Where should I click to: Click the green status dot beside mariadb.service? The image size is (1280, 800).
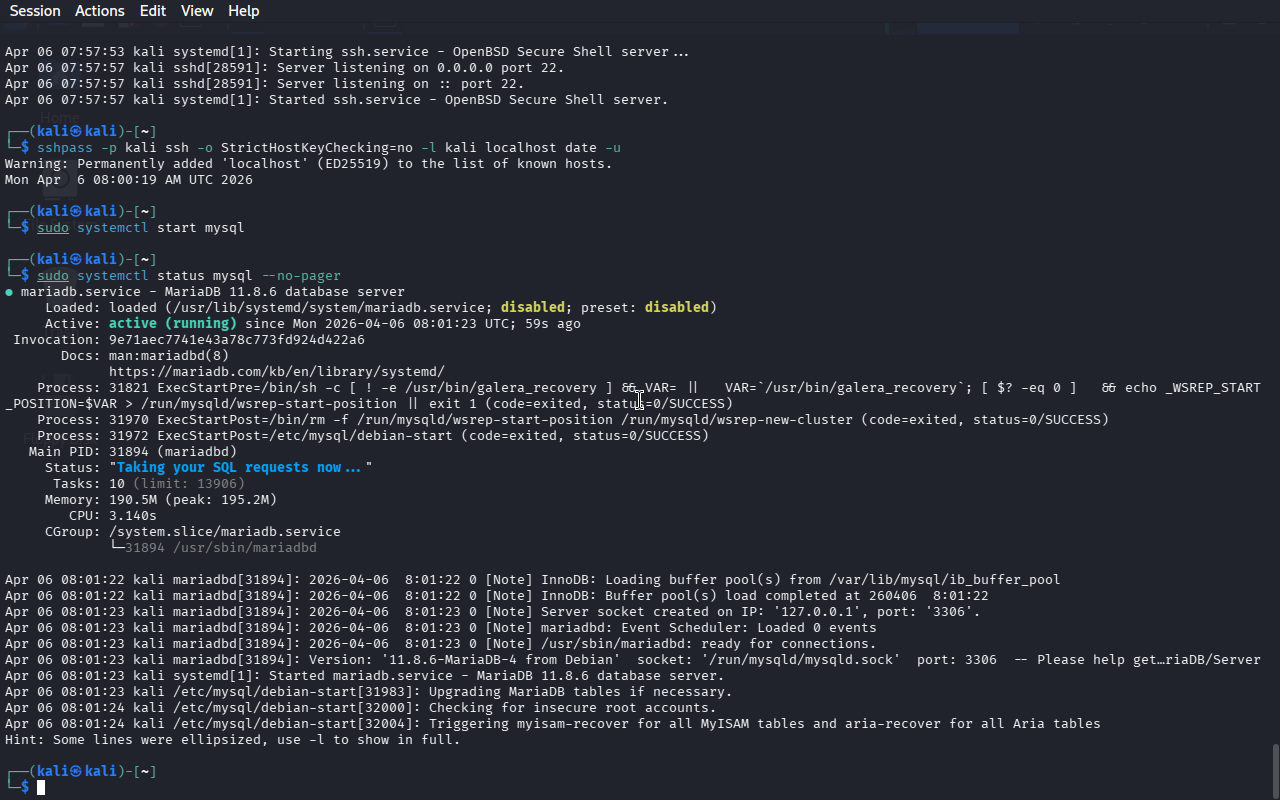pos(9,292)
